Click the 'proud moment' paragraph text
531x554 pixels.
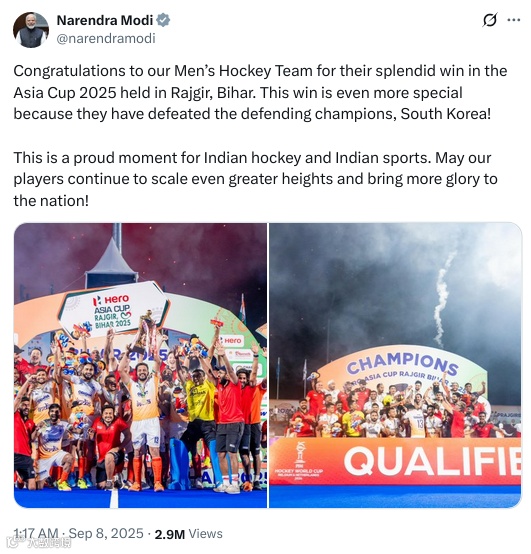coord(255,179)
